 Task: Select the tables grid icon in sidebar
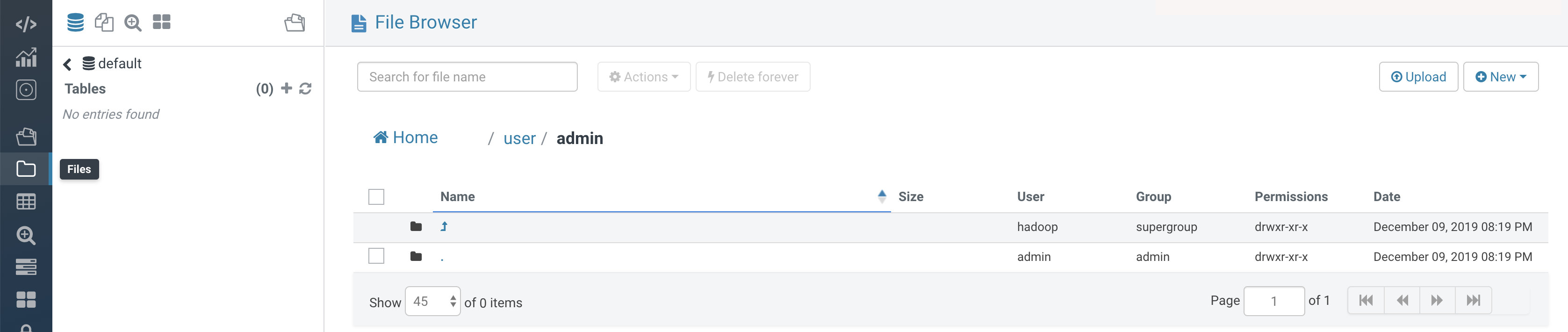click(26, 202)
